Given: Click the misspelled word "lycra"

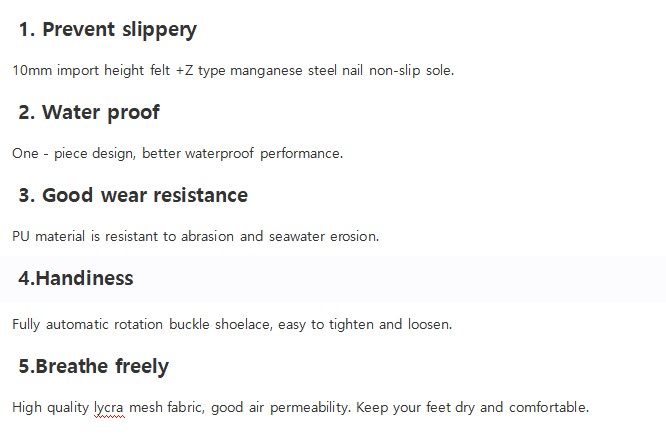Looking at the screenshot, I should 112,408.
